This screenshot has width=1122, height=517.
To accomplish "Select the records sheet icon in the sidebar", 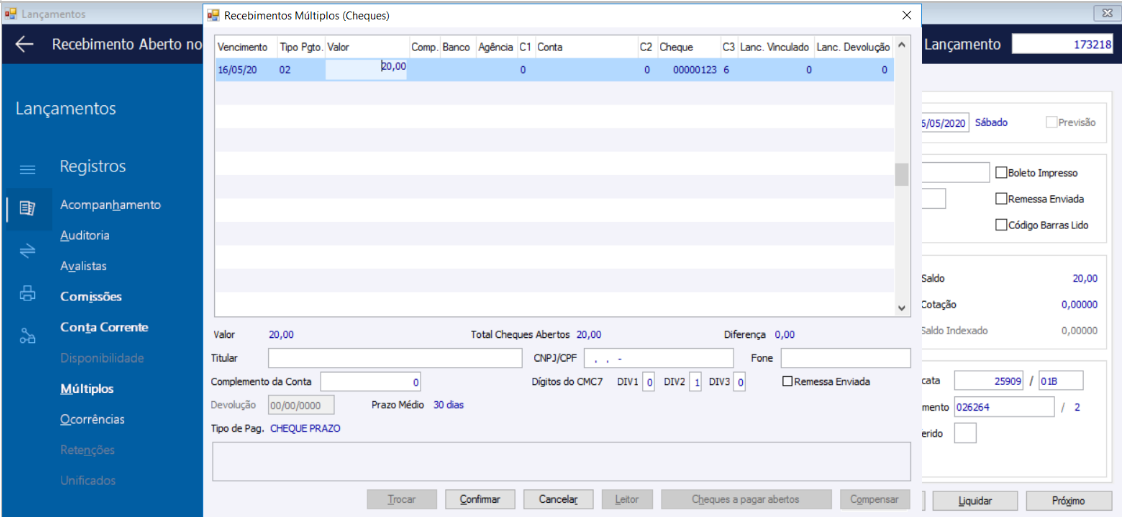I will coord(27,209).
